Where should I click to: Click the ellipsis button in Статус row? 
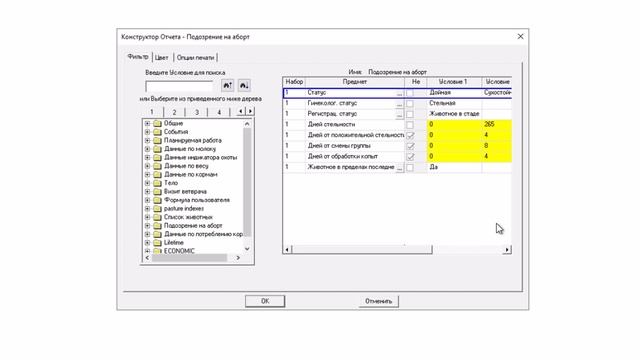(x=399, y=93)
